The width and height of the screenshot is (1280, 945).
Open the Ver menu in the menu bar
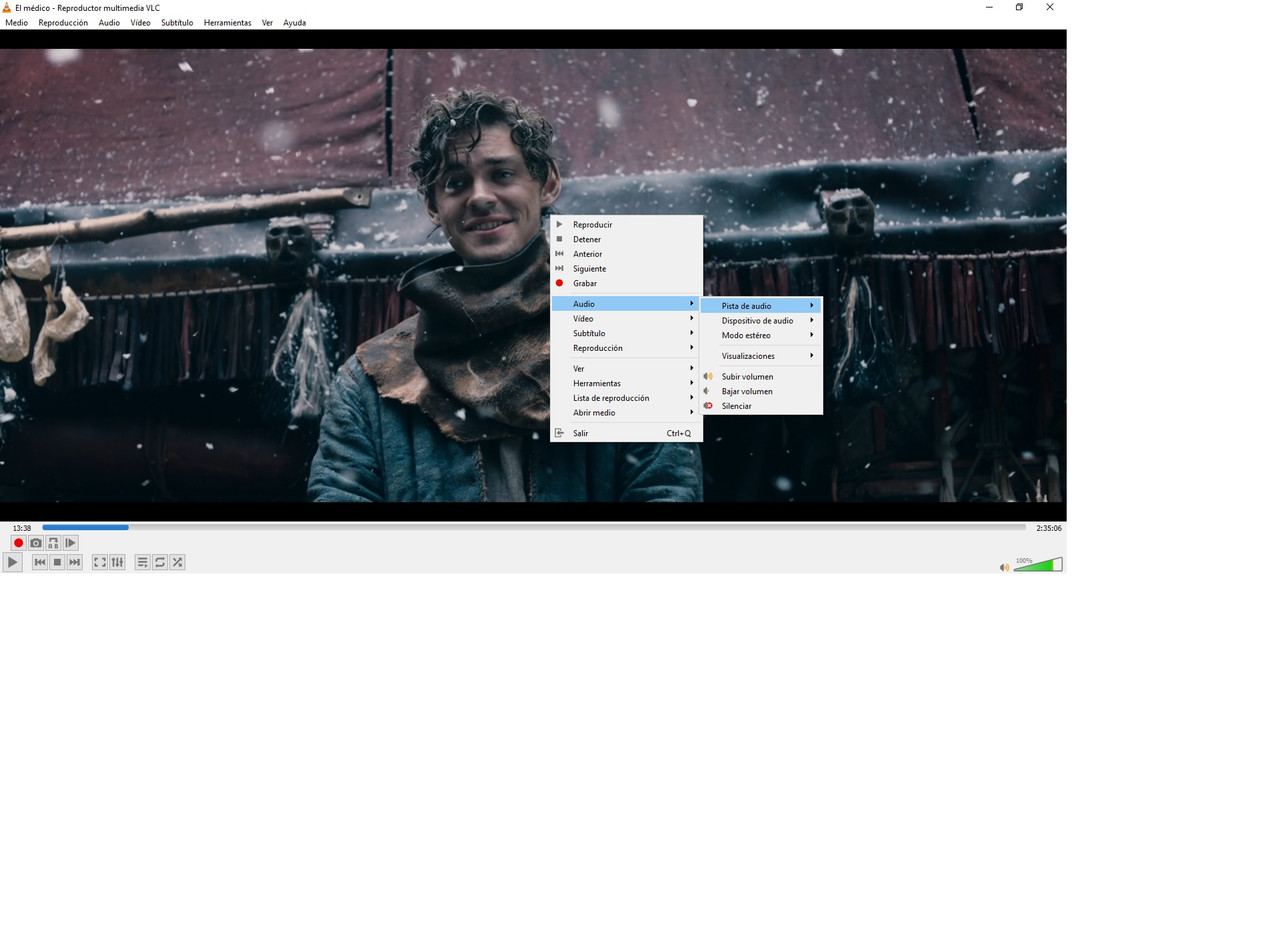(x=267, y=23)
